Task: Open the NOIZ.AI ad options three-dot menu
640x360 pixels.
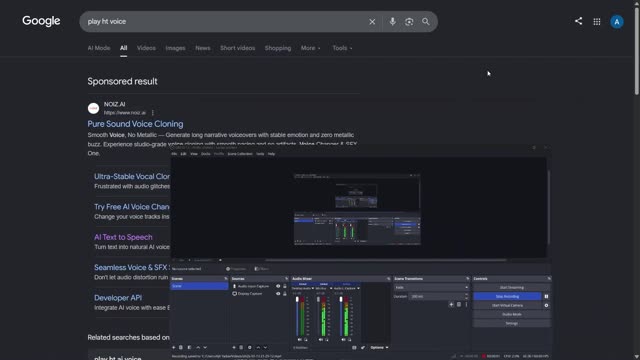Action: click(x=153, y=113)
